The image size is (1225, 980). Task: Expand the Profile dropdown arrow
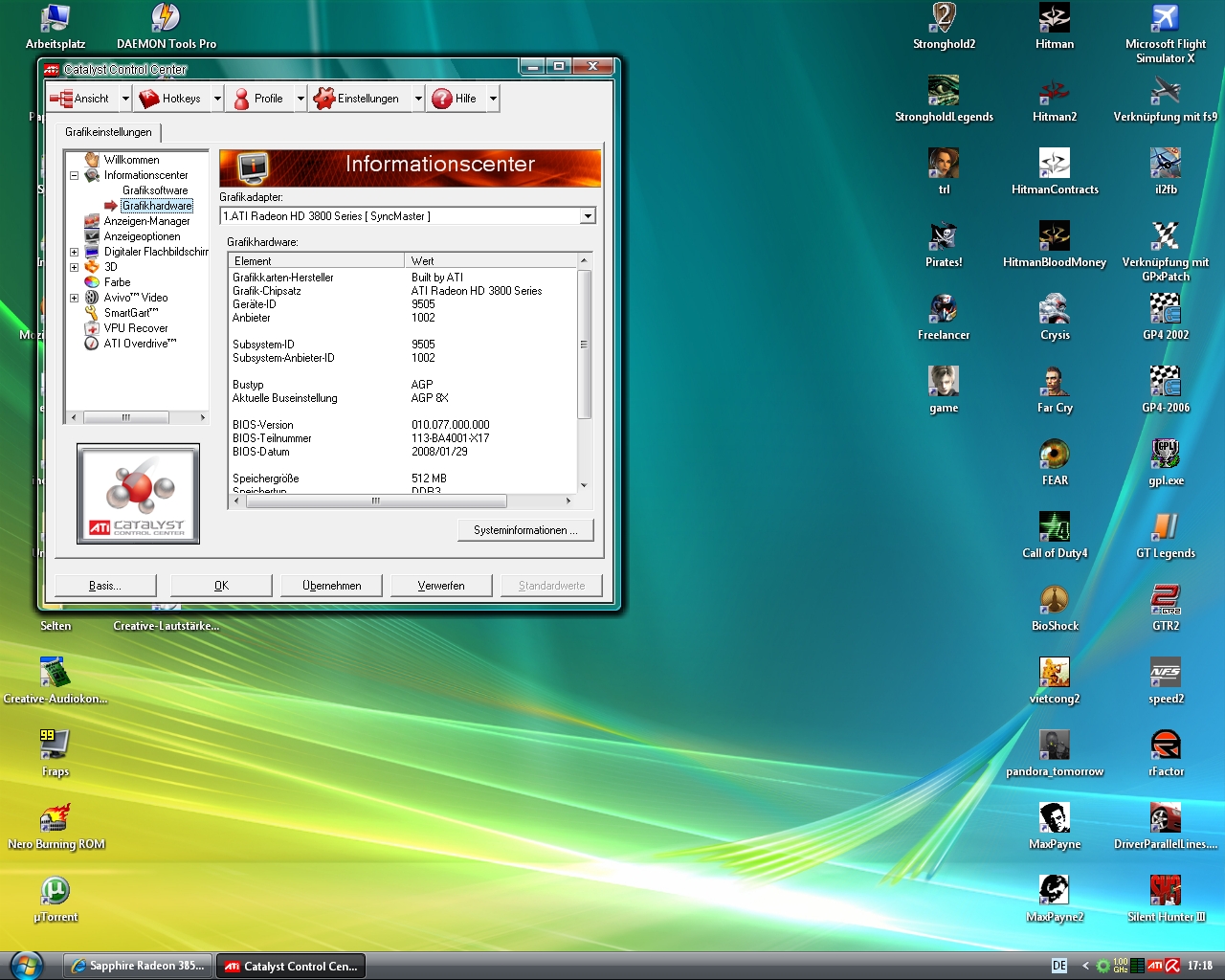click(301, 99)
